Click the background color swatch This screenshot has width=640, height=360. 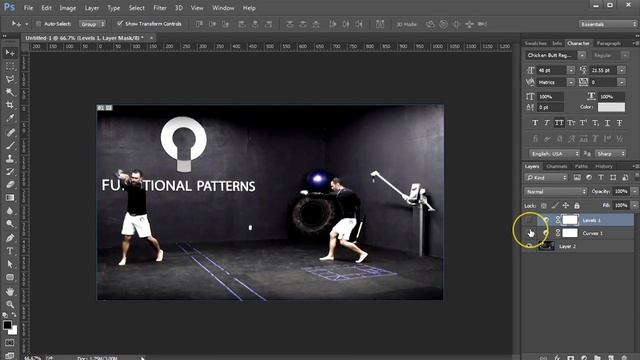(x=13, y=330)
